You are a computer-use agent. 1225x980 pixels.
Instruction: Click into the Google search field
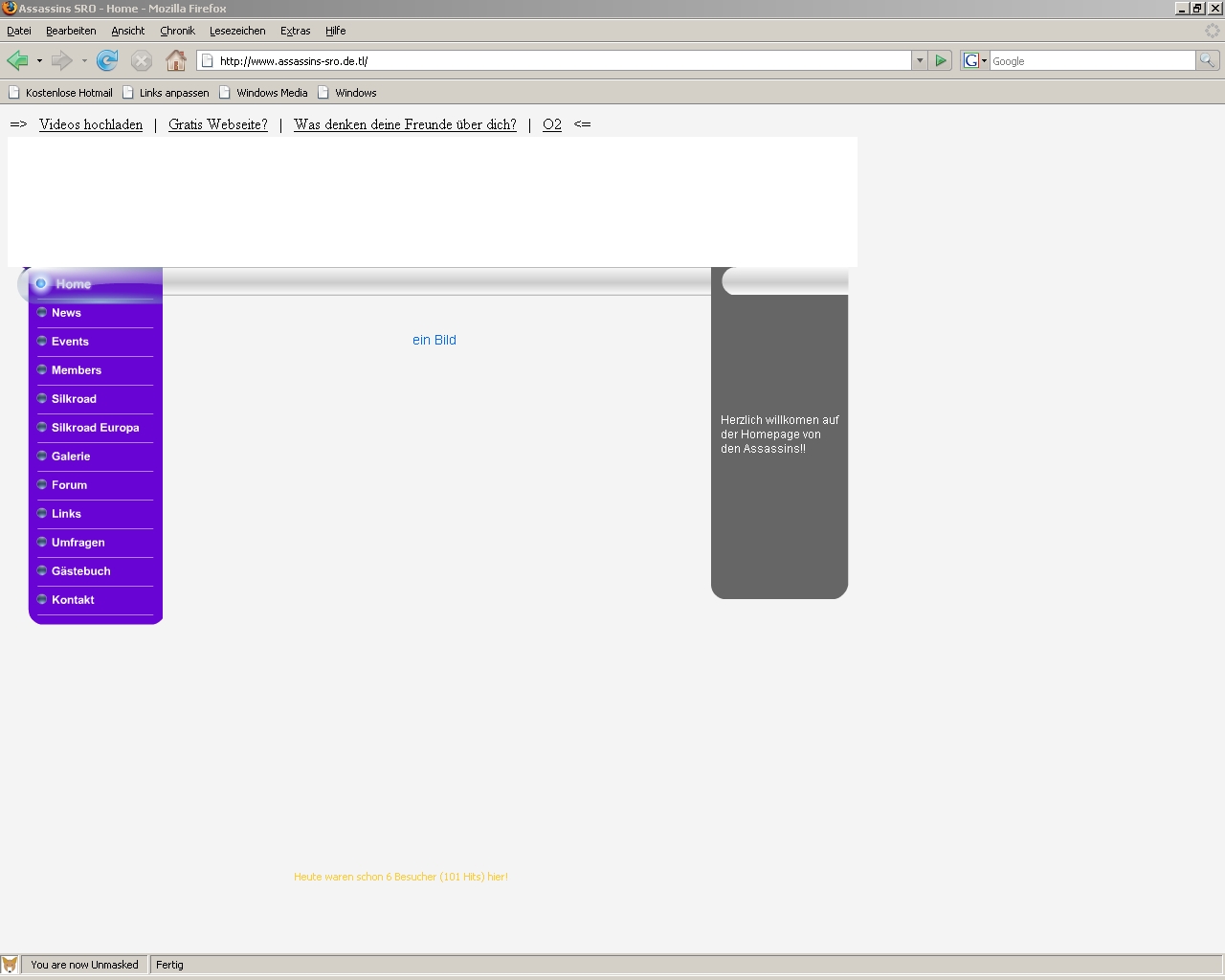pyautogui.click(x=1092, y=60)
